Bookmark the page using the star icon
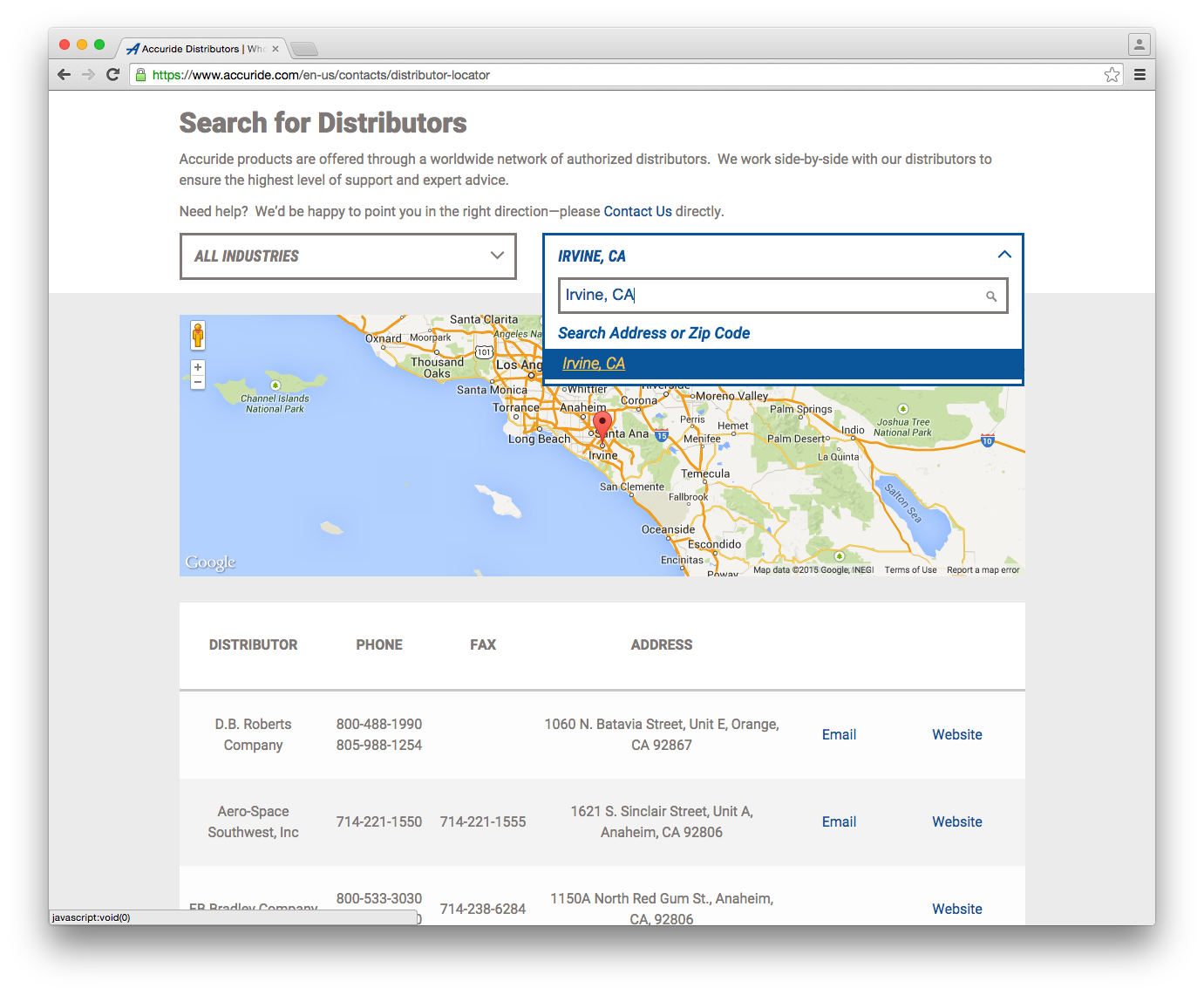Viewport: 1204px width, 995px height. (1112, 74)
